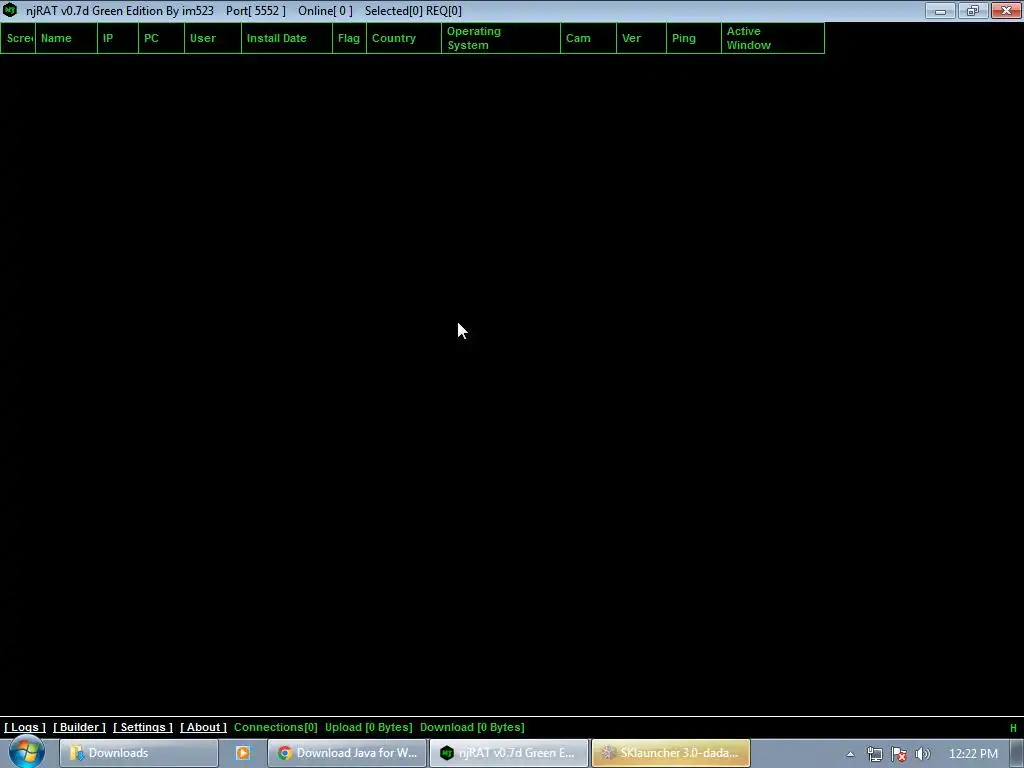Restore down the njRAT window

[x=972, y=10]
